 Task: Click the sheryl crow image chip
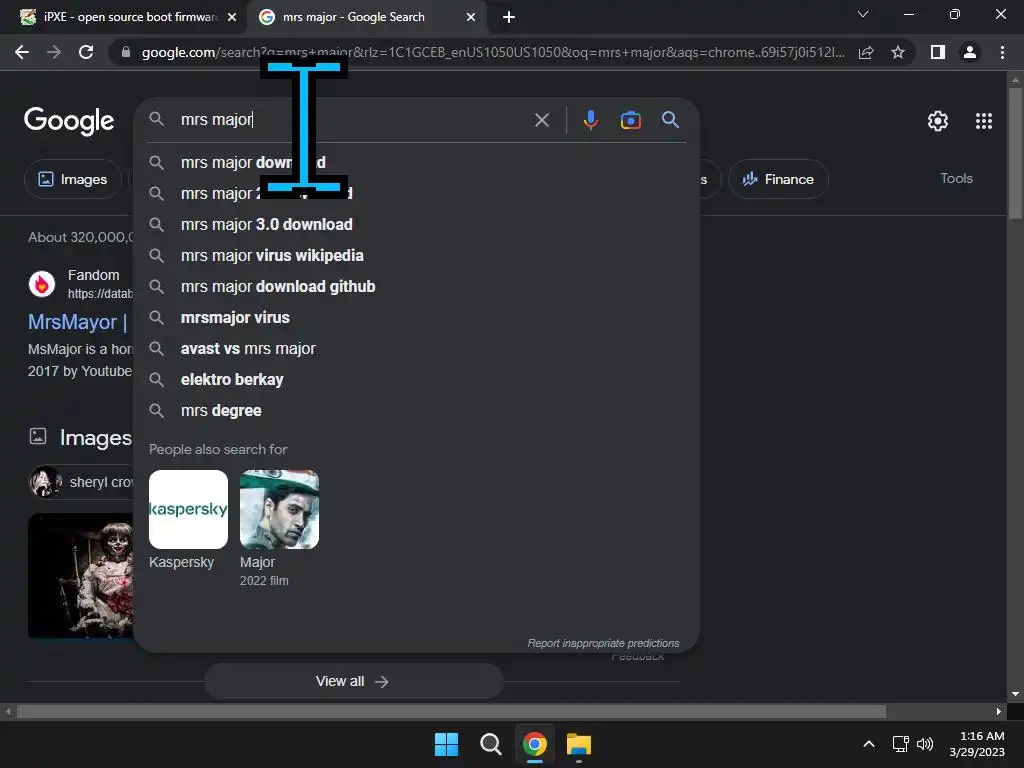82,482
